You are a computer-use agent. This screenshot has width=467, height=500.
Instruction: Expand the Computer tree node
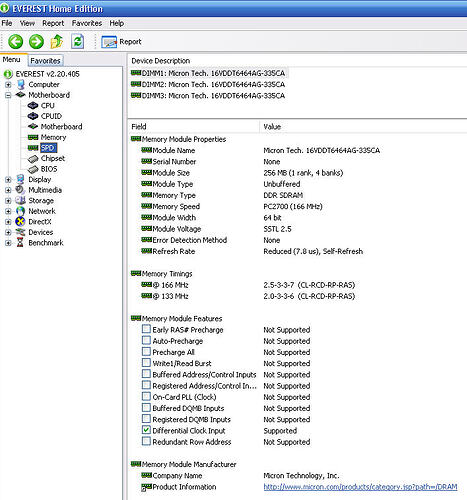click(8, 85)
